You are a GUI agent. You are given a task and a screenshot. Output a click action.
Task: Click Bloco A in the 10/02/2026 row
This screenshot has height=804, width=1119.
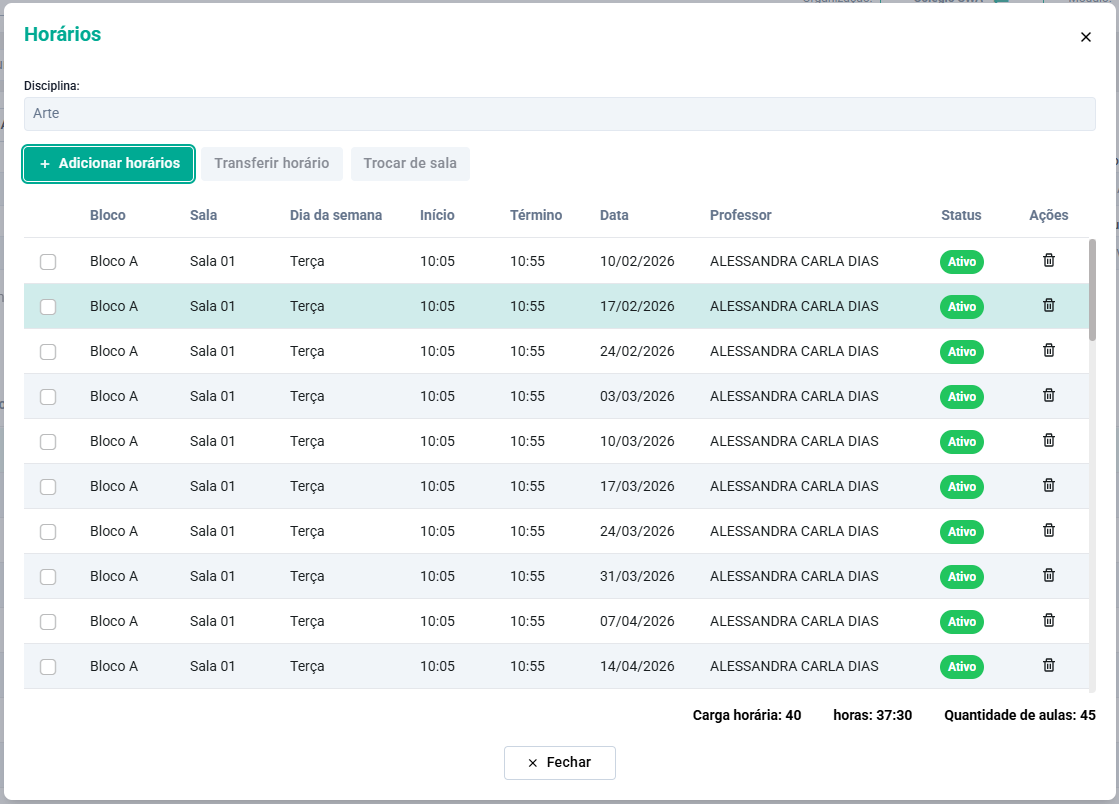(x=113, y=261)
